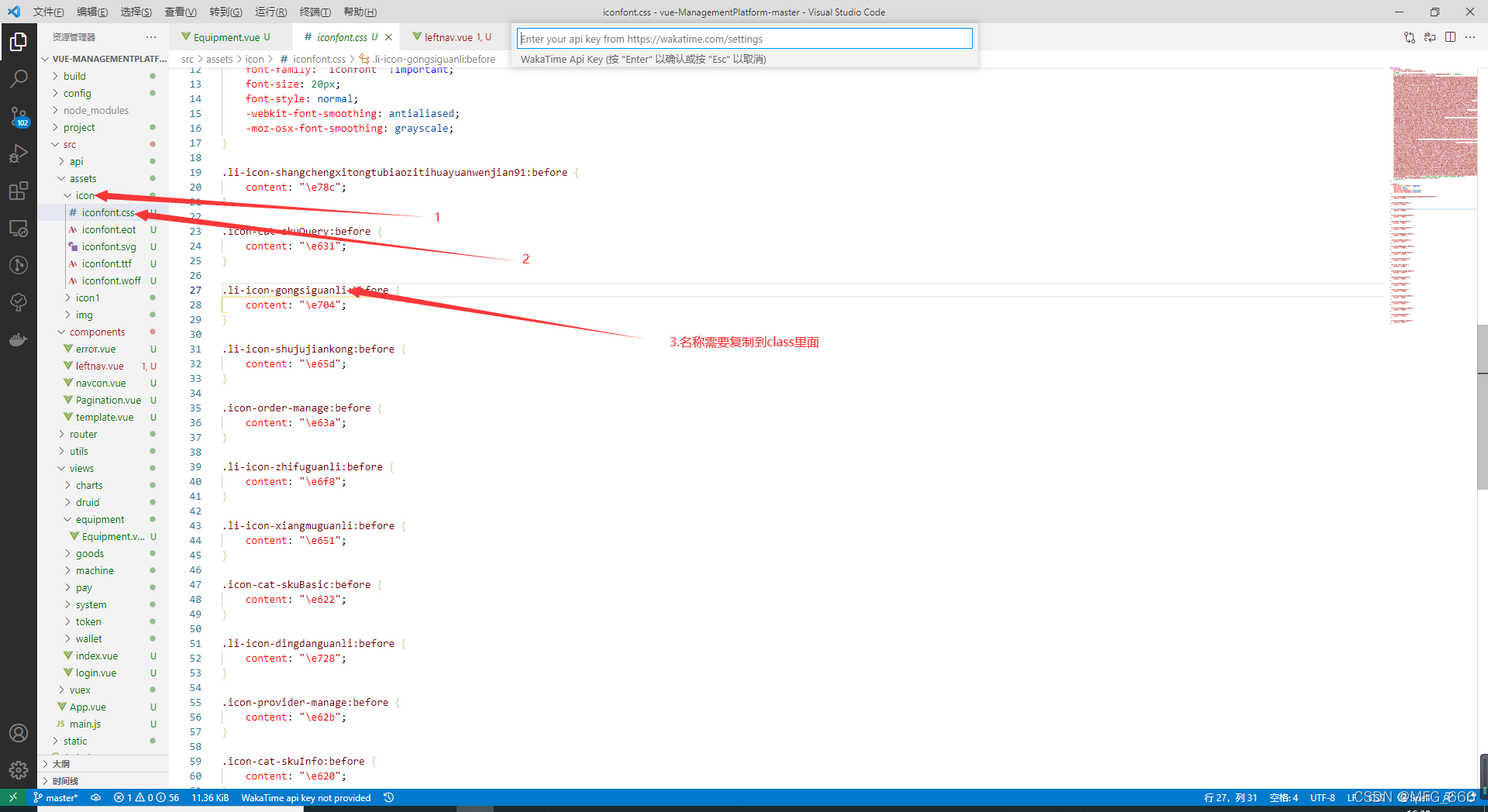Viewport: 1488px width, 812px height.
Task: Click the history clock icon in status bar
Action: [389, 797]
